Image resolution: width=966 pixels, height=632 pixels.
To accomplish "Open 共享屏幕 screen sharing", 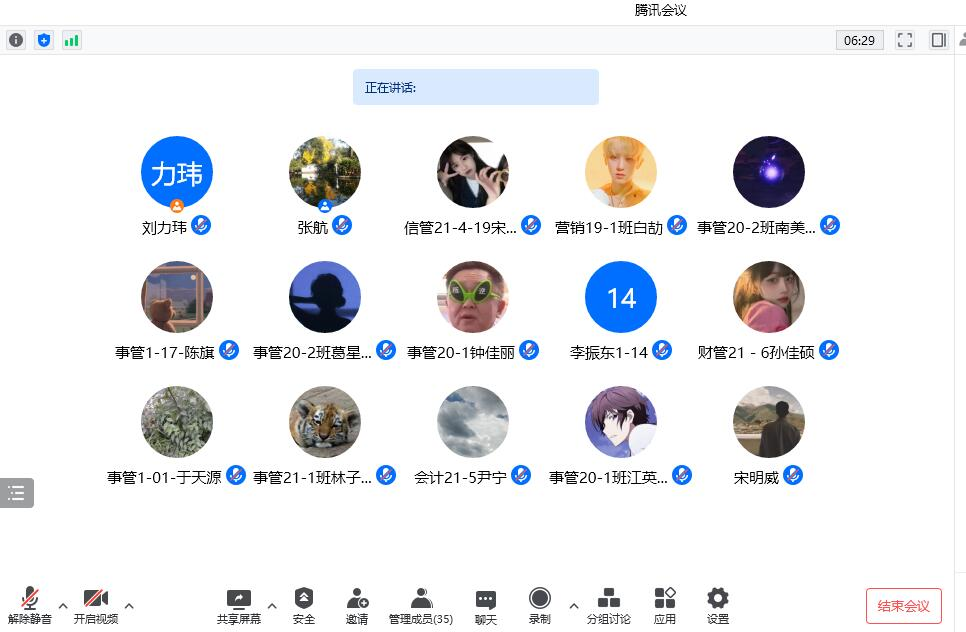I will 239,606.
